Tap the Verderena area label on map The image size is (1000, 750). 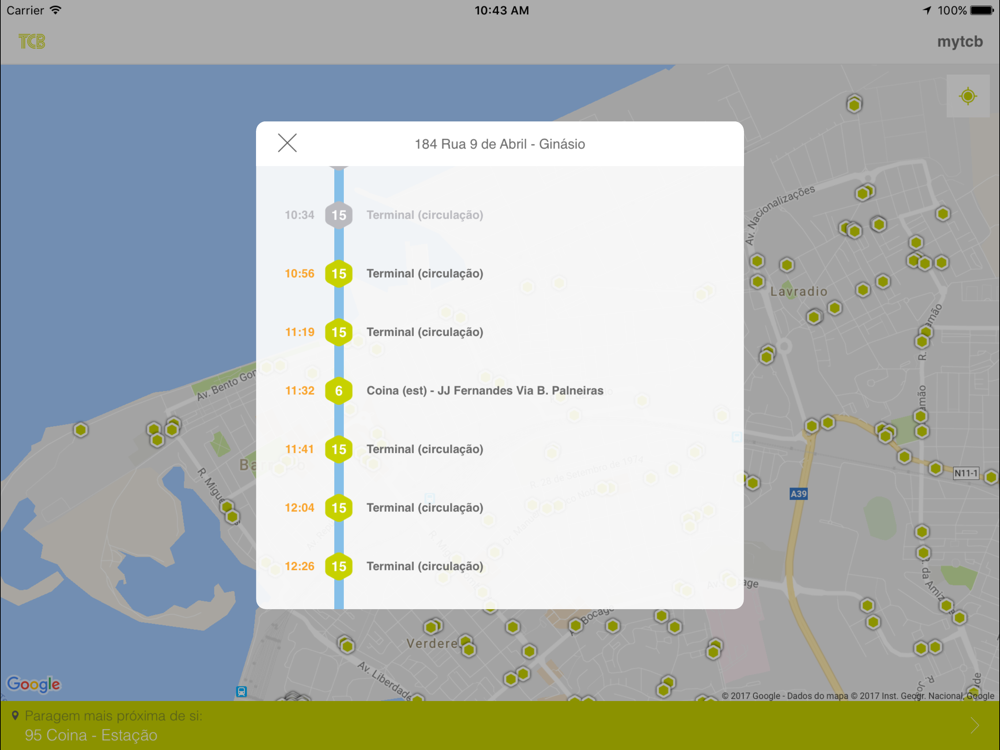tap(432, 643)
